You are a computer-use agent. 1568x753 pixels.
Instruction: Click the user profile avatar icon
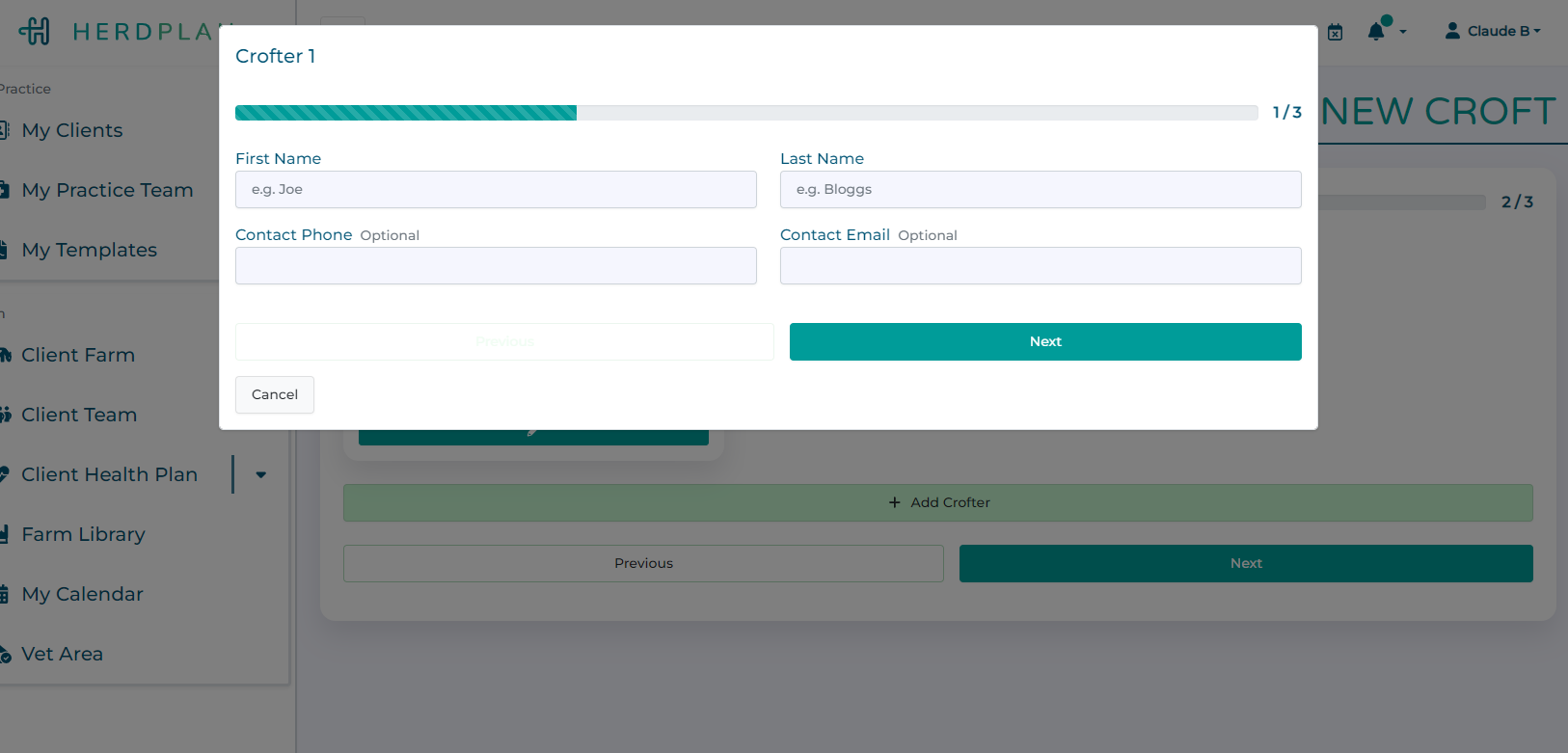coord(1451,31)
